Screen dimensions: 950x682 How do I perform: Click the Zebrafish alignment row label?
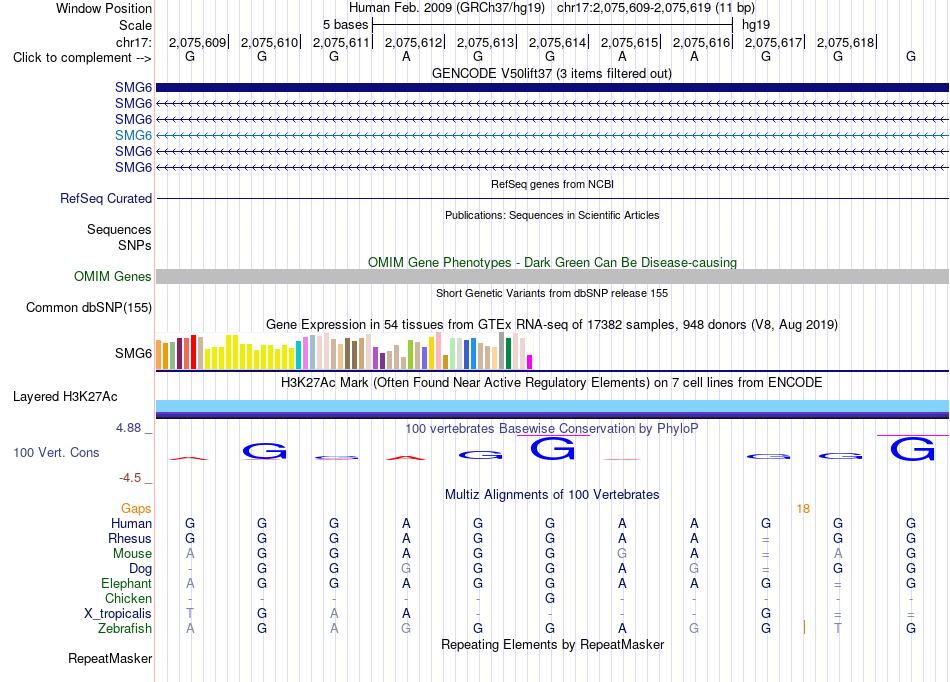125,628
